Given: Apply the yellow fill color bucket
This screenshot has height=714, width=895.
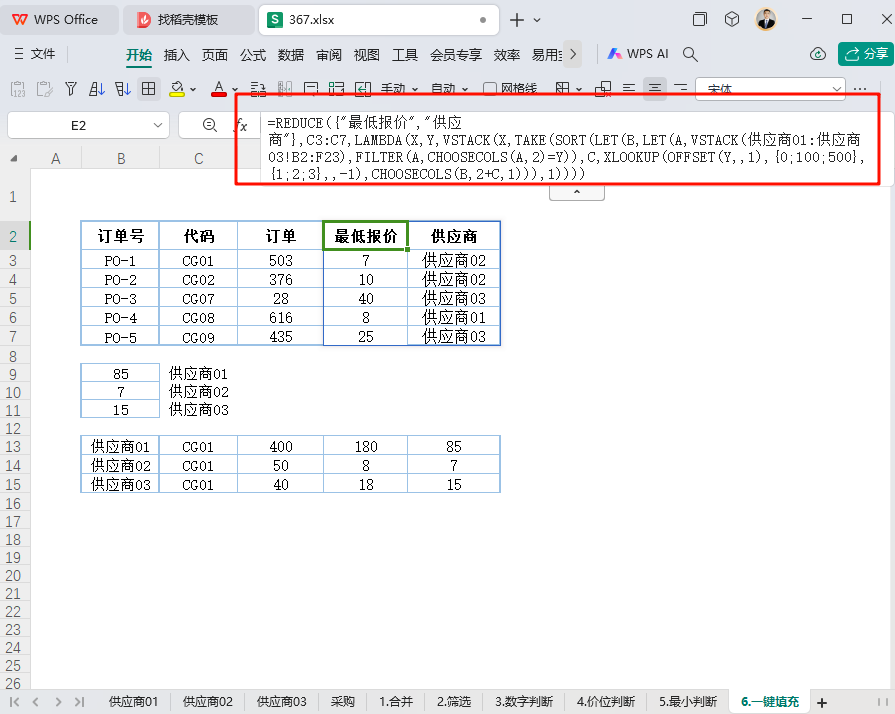Looking at the screenshot, I should click(177, 89).
